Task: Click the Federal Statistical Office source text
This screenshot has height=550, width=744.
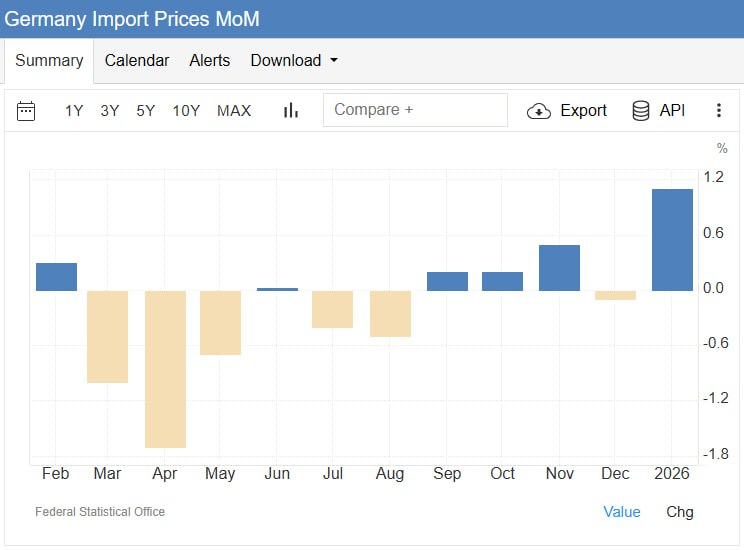Action: [x=100, y=512]
